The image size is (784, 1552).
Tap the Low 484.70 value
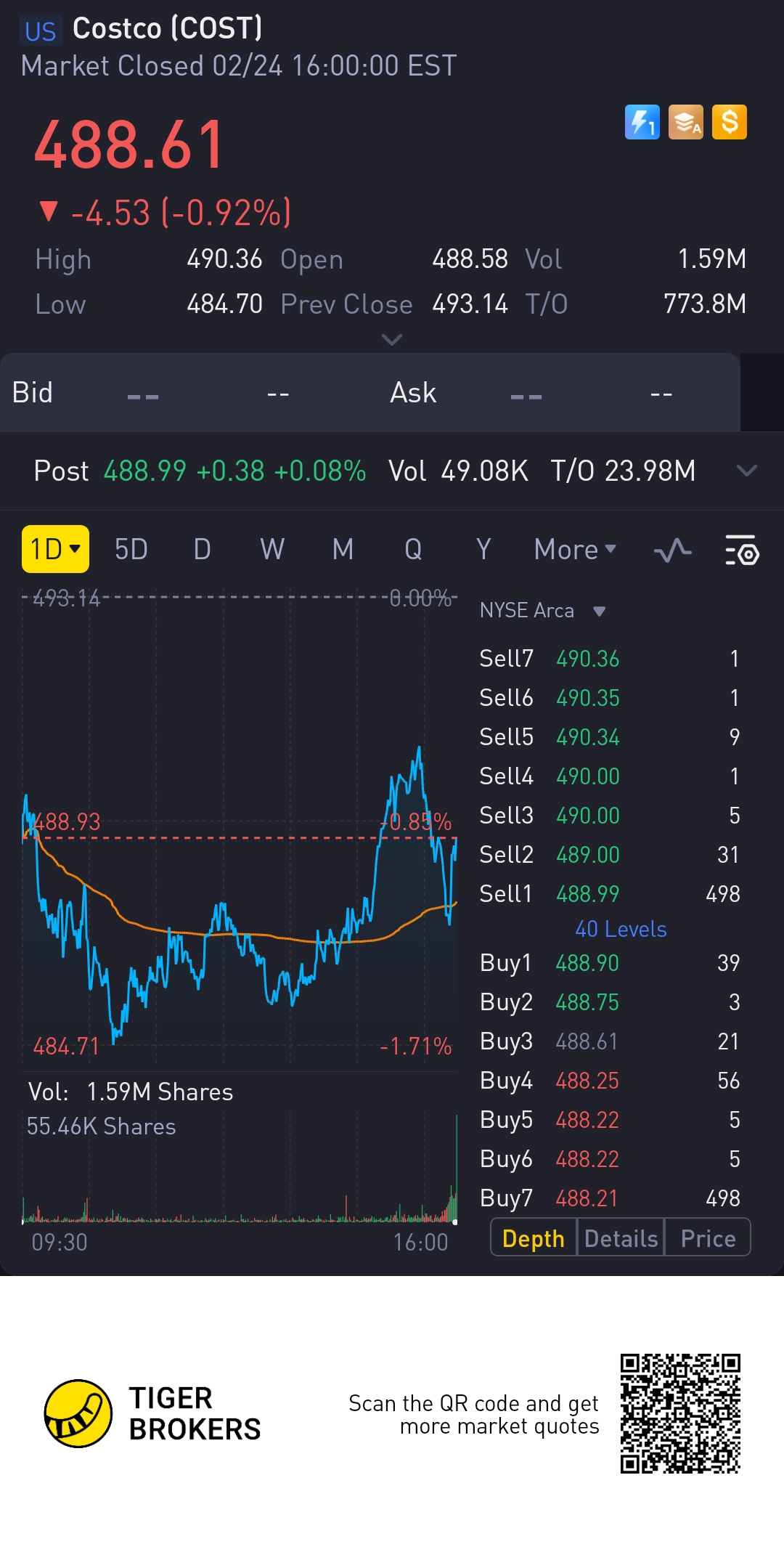point(224,304)
